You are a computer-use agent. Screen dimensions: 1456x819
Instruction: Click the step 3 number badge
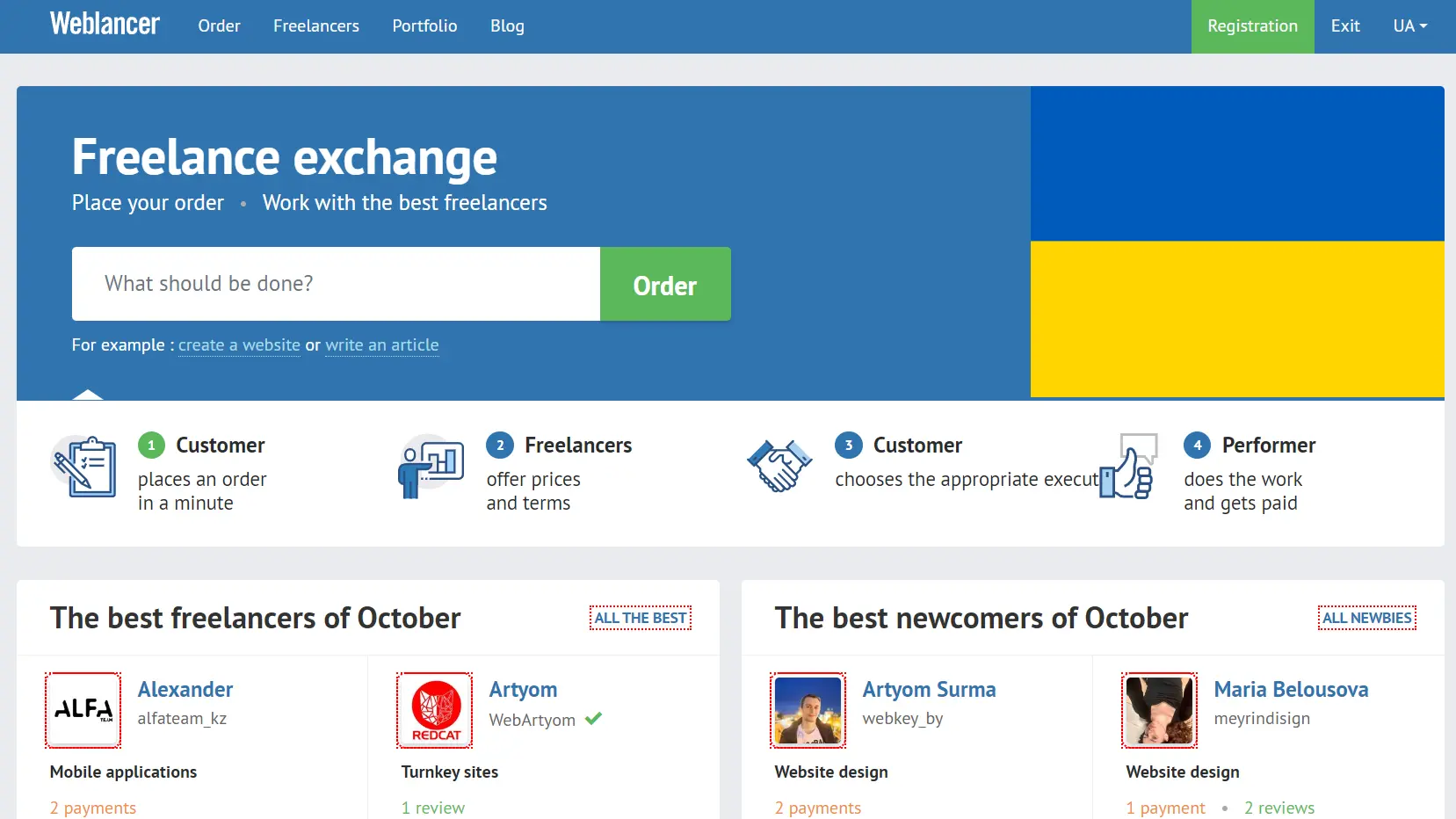849,446
